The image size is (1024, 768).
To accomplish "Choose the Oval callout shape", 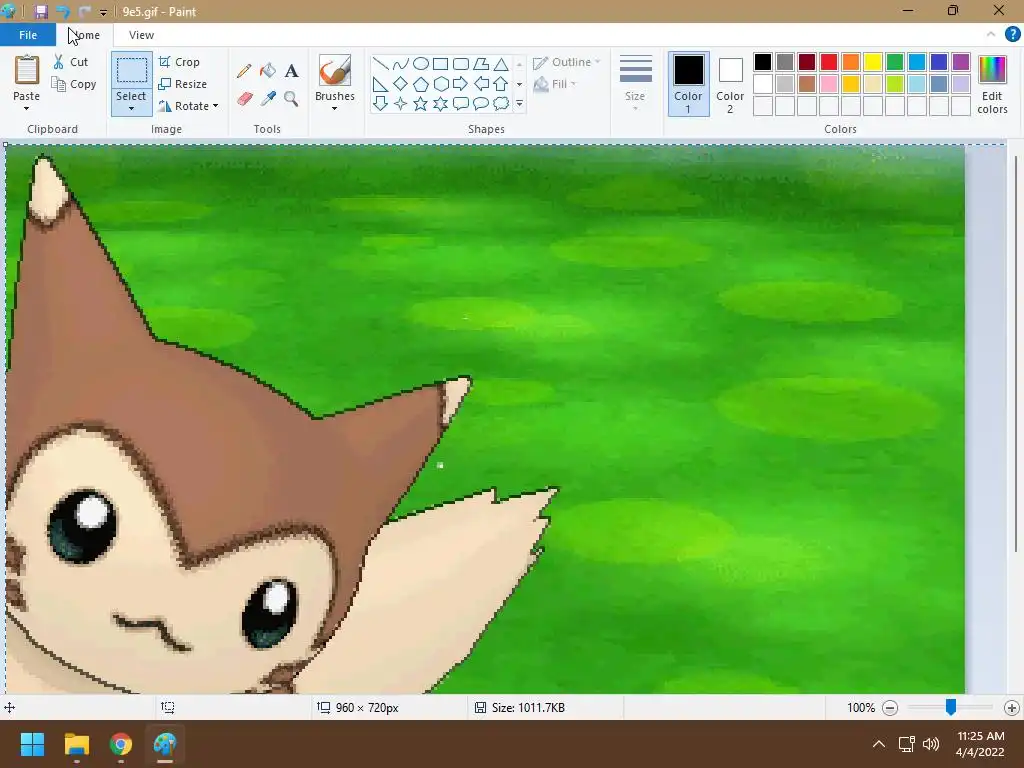I will tap(481, 103).
